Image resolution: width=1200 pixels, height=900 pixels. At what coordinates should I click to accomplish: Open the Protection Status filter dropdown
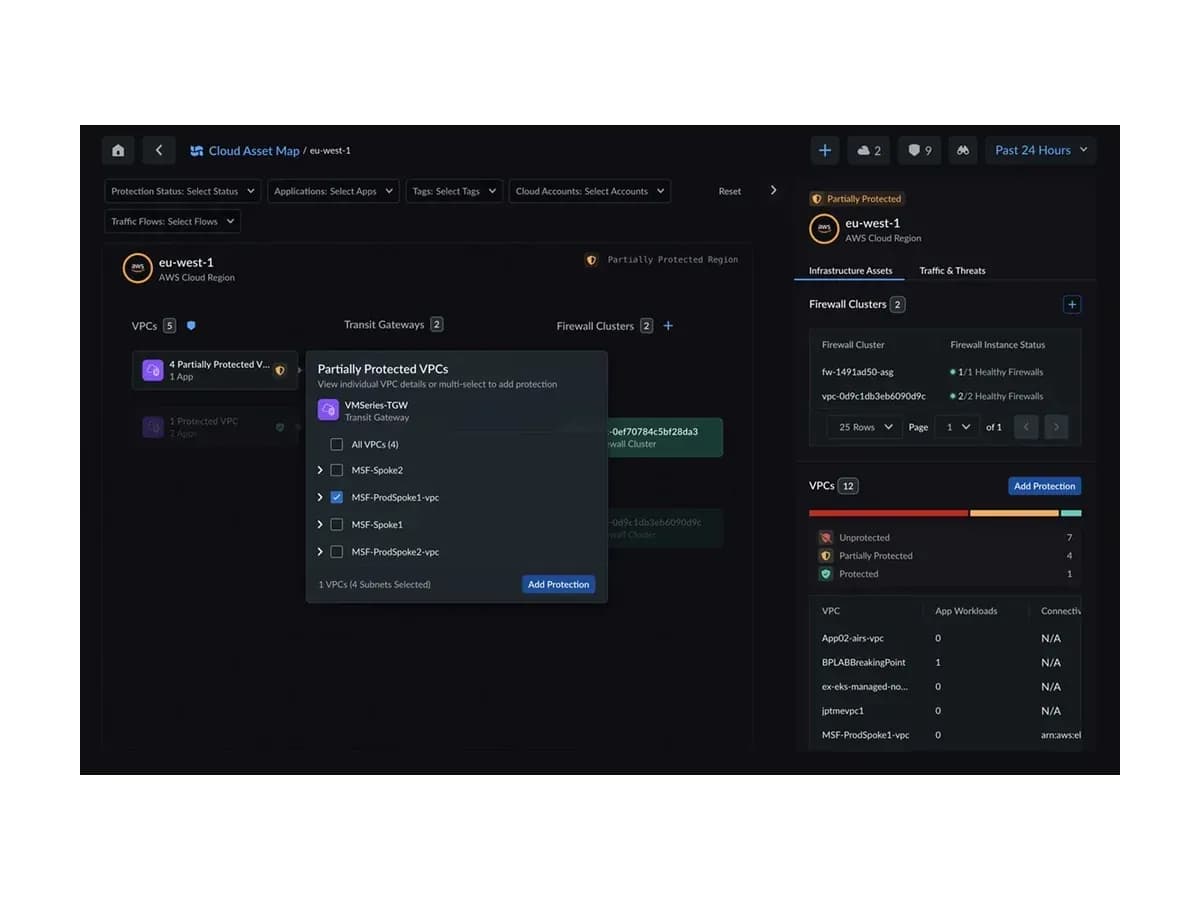183,191
